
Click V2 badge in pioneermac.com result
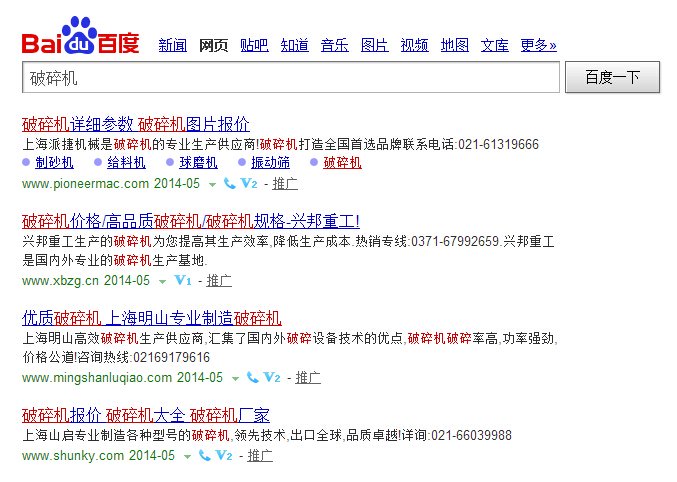click(x=249, y=184)
